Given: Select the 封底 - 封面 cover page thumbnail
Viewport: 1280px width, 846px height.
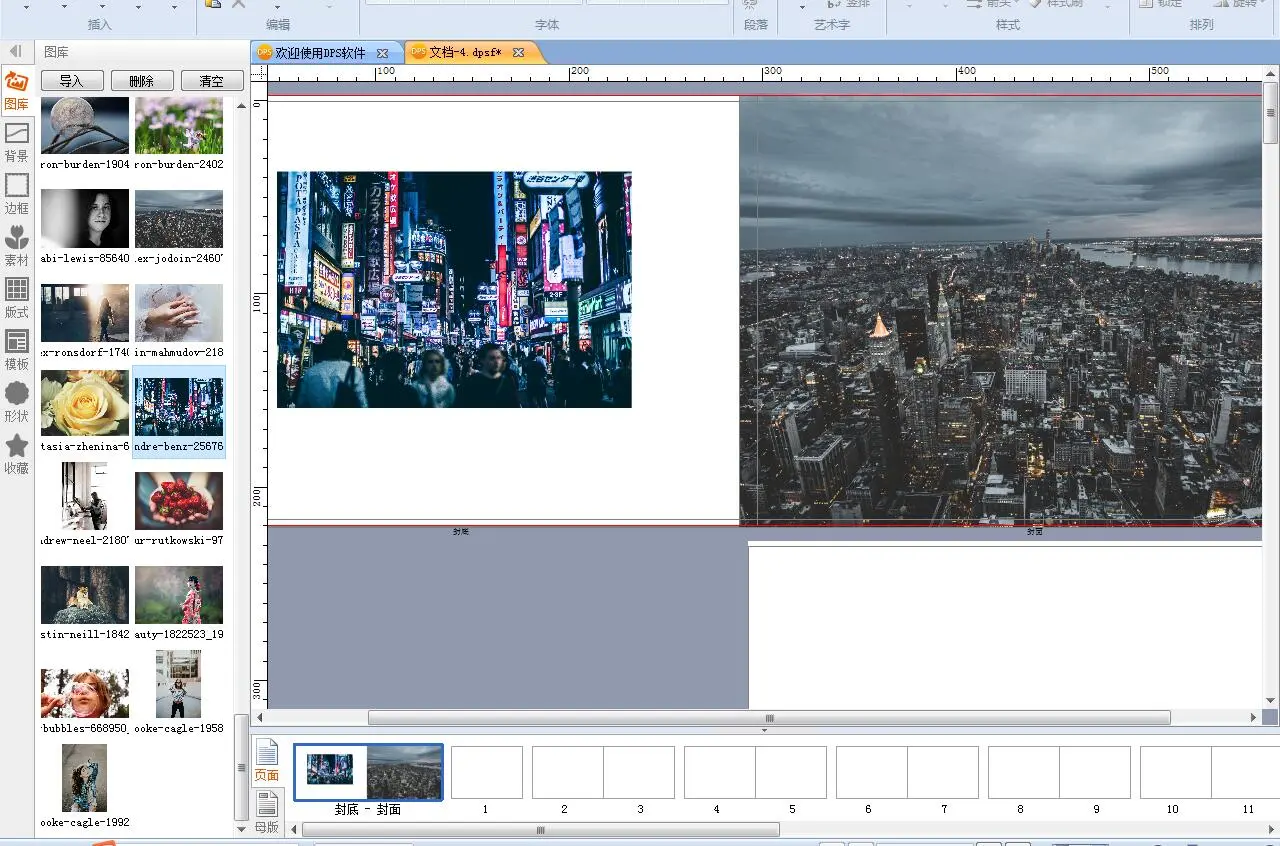Looking at the screenshot, I should 368,772.
